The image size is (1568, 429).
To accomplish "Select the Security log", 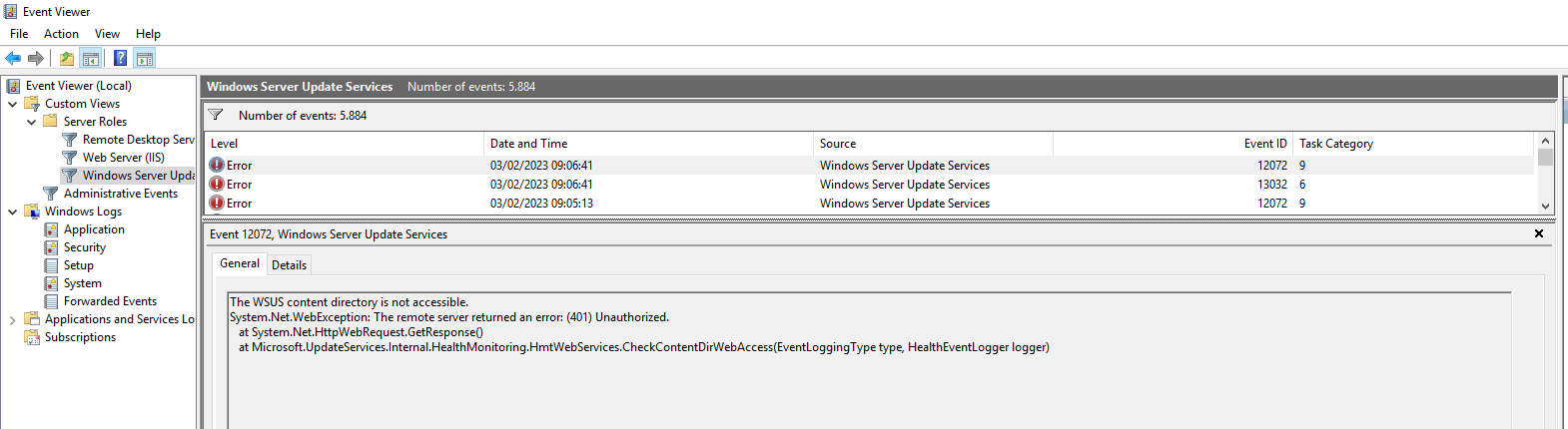I will click(x=85, y=247).
